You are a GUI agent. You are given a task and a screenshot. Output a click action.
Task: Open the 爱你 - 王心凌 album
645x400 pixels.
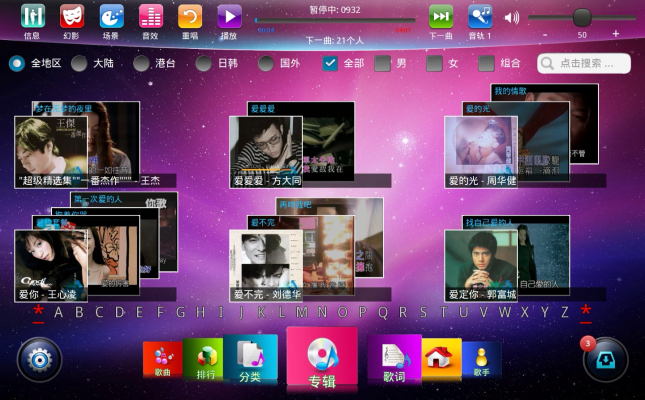click(x=51, y=266)
